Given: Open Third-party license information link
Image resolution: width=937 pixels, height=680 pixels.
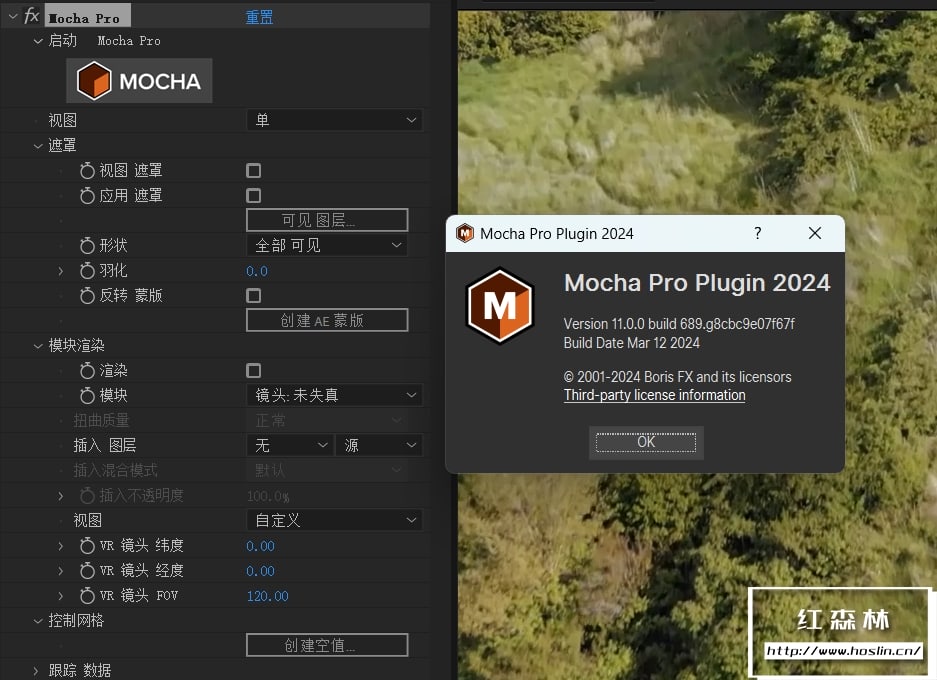Looking at the screenshot, I should click(654, 395).
